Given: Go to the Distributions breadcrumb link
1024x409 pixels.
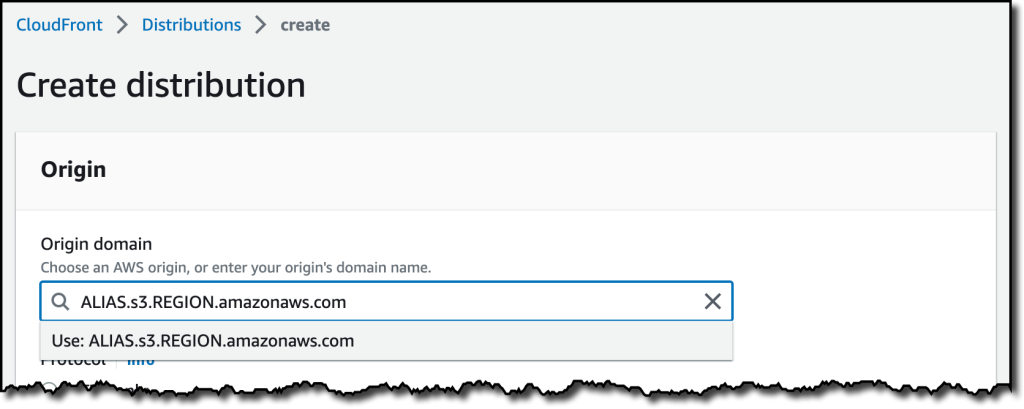Looking at the screenshot, I should pyautogui.click(x=191, y=25).
